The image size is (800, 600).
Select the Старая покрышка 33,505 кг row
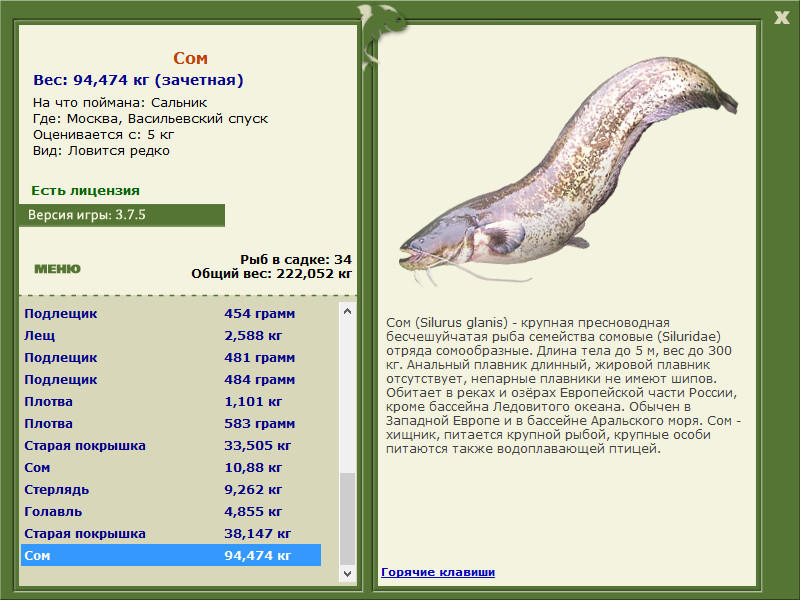[x=171, y=445]
